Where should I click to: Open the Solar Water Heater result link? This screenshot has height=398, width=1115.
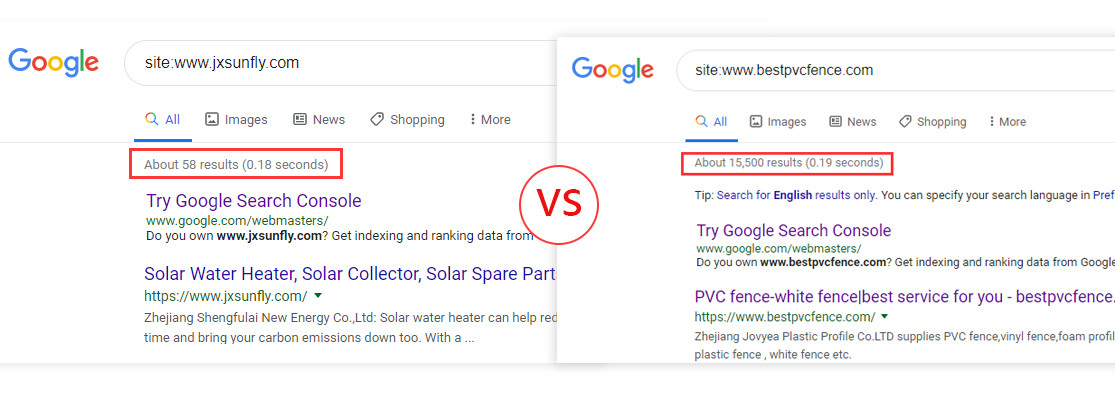(x=350, y=274)
